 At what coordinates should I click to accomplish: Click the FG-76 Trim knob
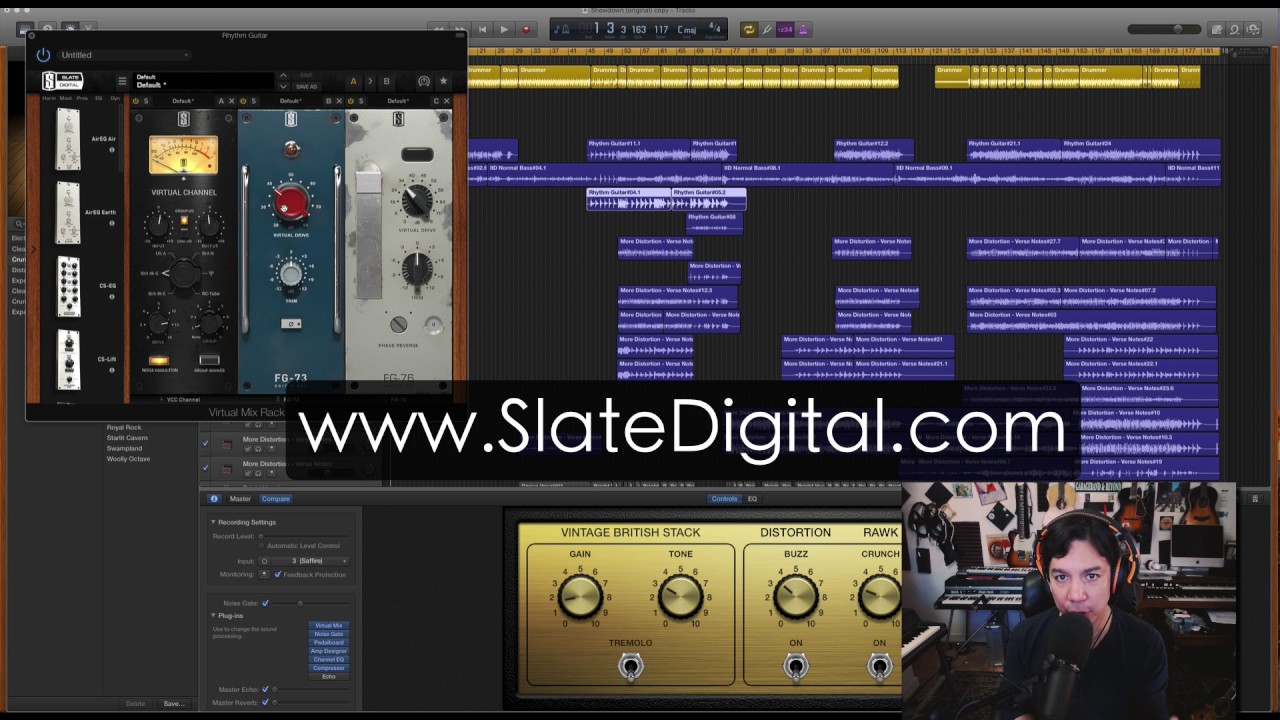(x=416, y=269)
